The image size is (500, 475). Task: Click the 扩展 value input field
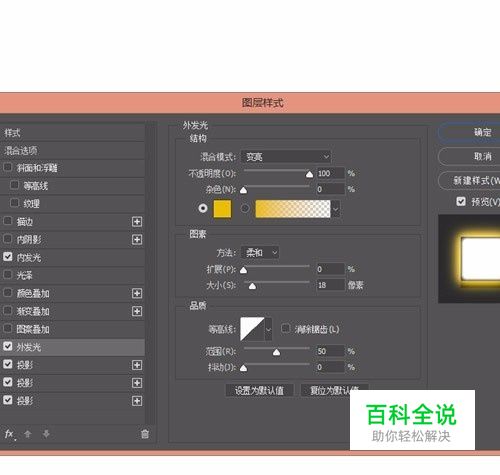330,269
